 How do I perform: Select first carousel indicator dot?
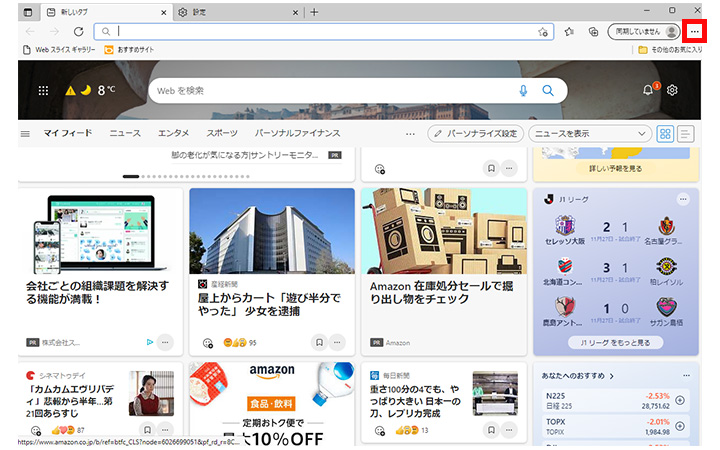point(131,176)
